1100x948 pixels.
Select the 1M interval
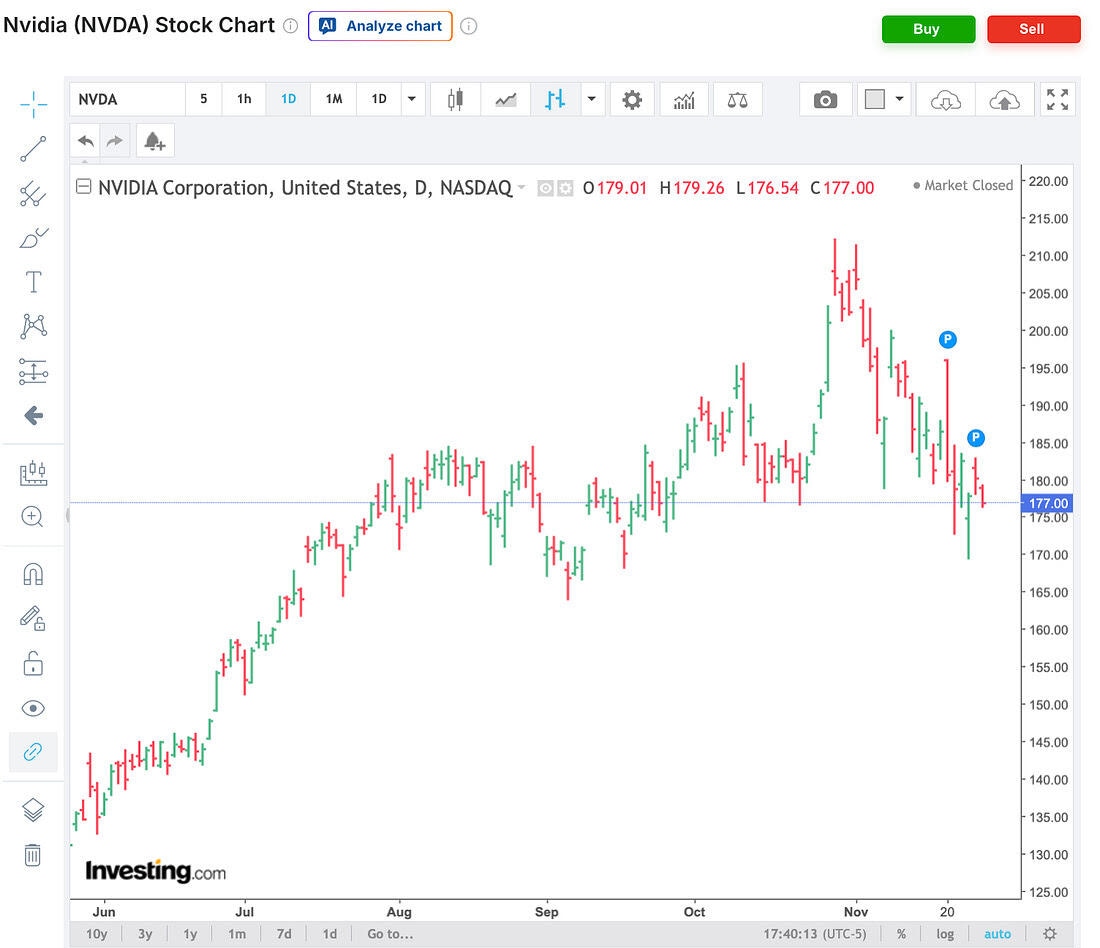coord(334,99)
